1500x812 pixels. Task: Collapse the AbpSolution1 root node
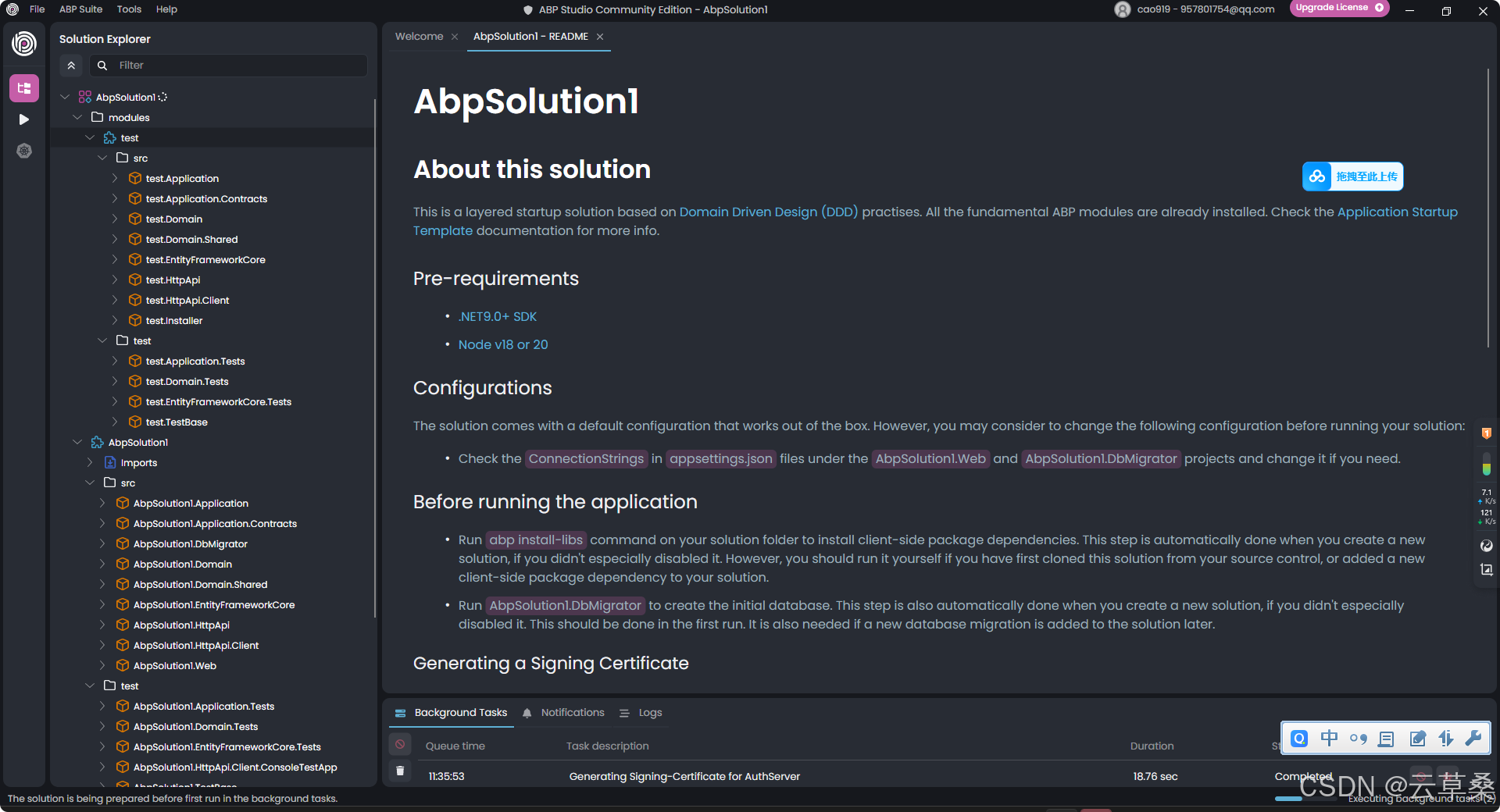(x=65, y=97)
